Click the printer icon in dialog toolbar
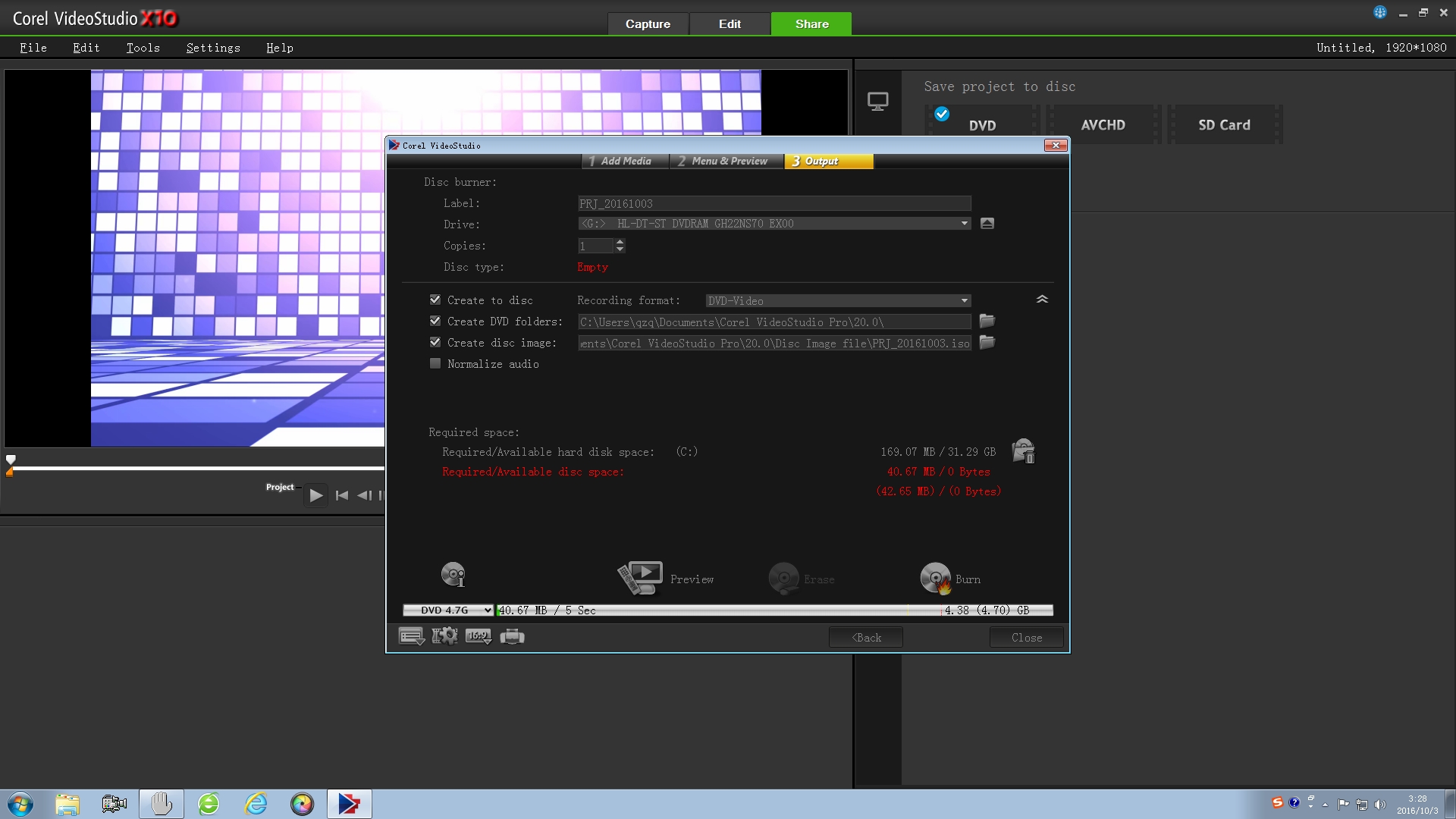The width and height of the screenshot is (1456, 819). 513,636
